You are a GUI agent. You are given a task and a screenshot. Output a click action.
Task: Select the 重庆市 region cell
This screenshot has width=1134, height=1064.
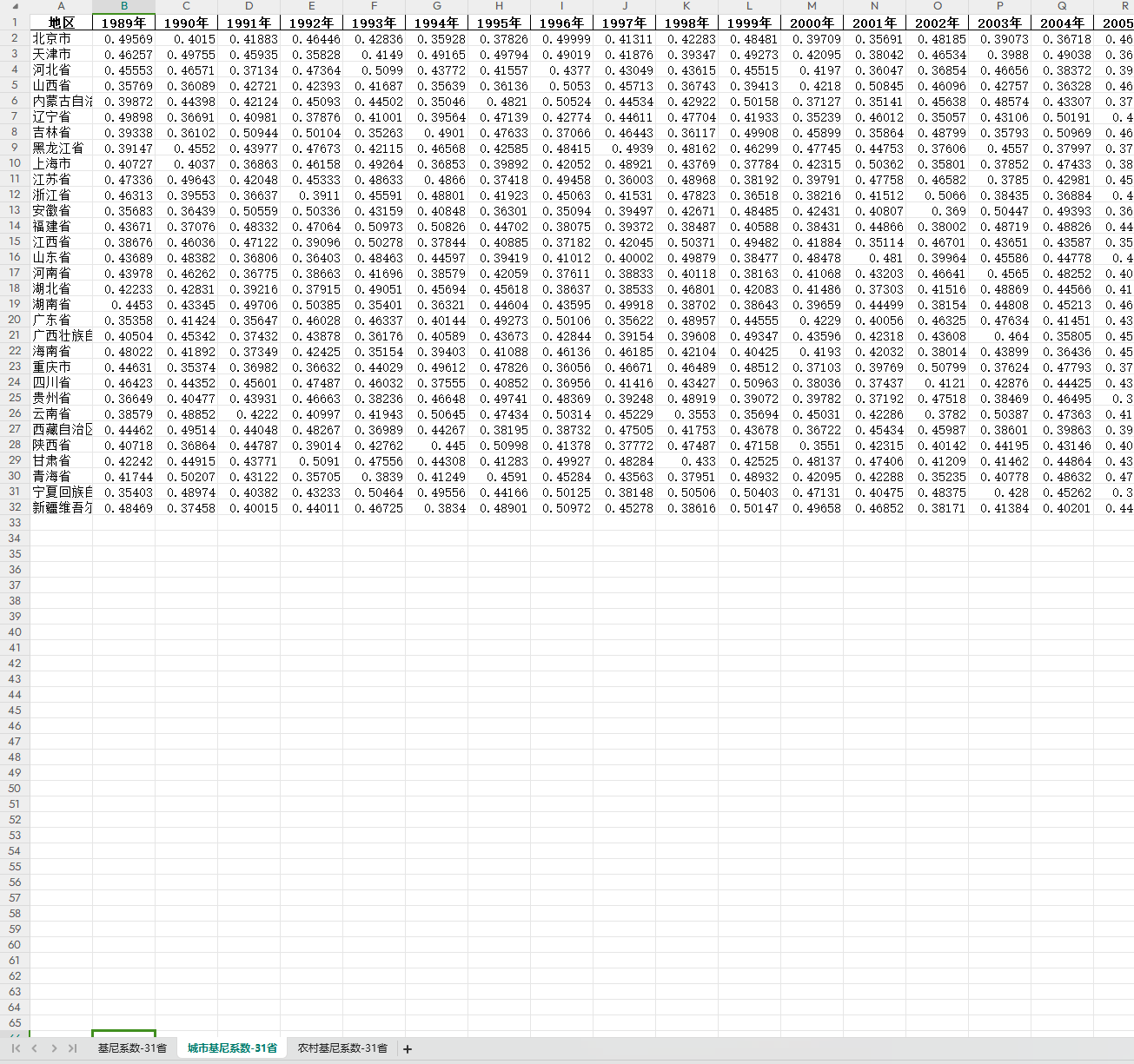tap(61, 367)
